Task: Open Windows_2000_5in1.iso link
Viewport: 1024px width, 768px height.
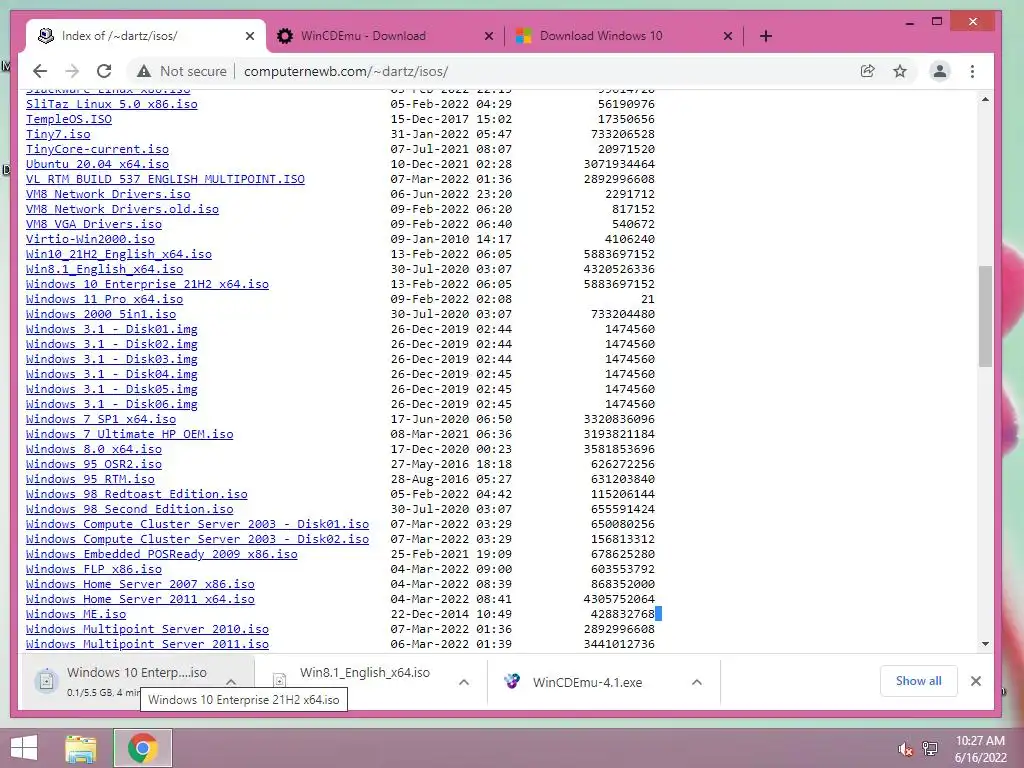Action: pyautogui.click(x=101, y=314)
